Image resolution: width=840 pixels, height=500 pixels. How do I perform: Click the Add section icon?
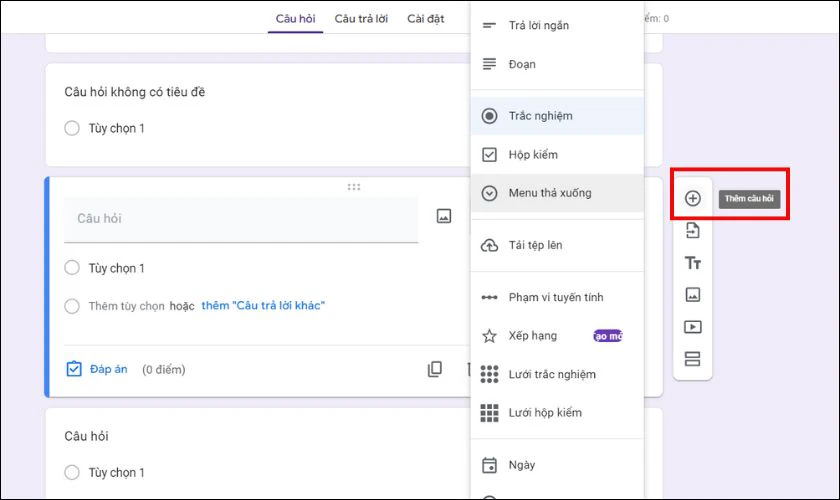point(692,359)
